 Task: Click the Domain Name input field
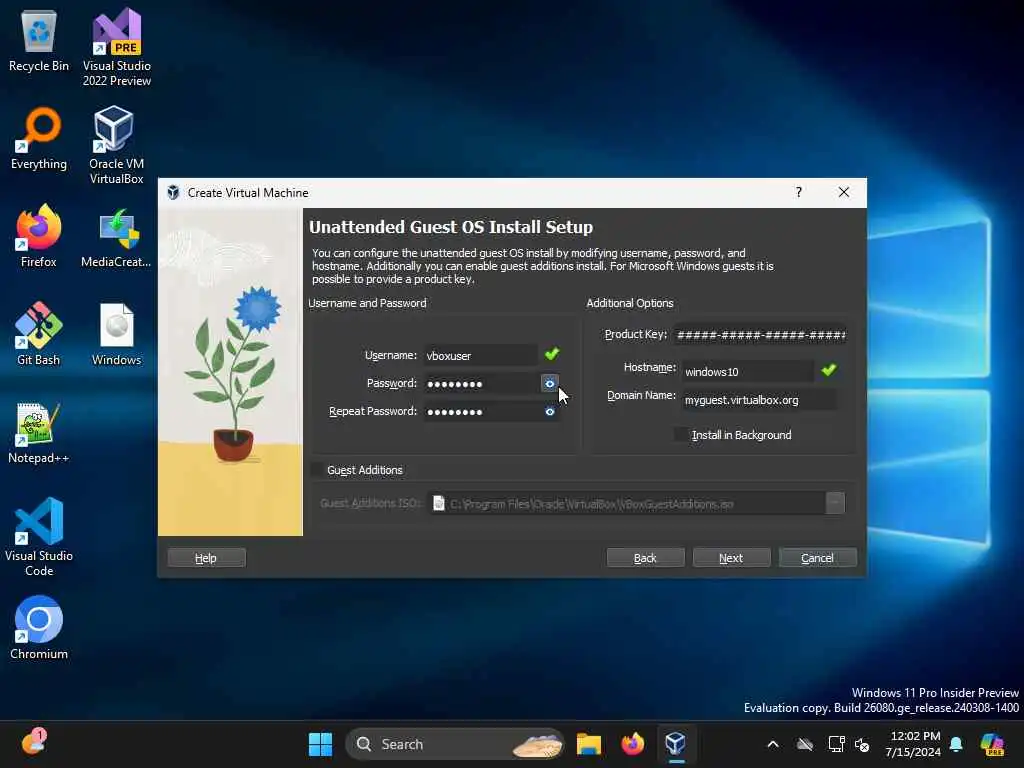[760, 400]
